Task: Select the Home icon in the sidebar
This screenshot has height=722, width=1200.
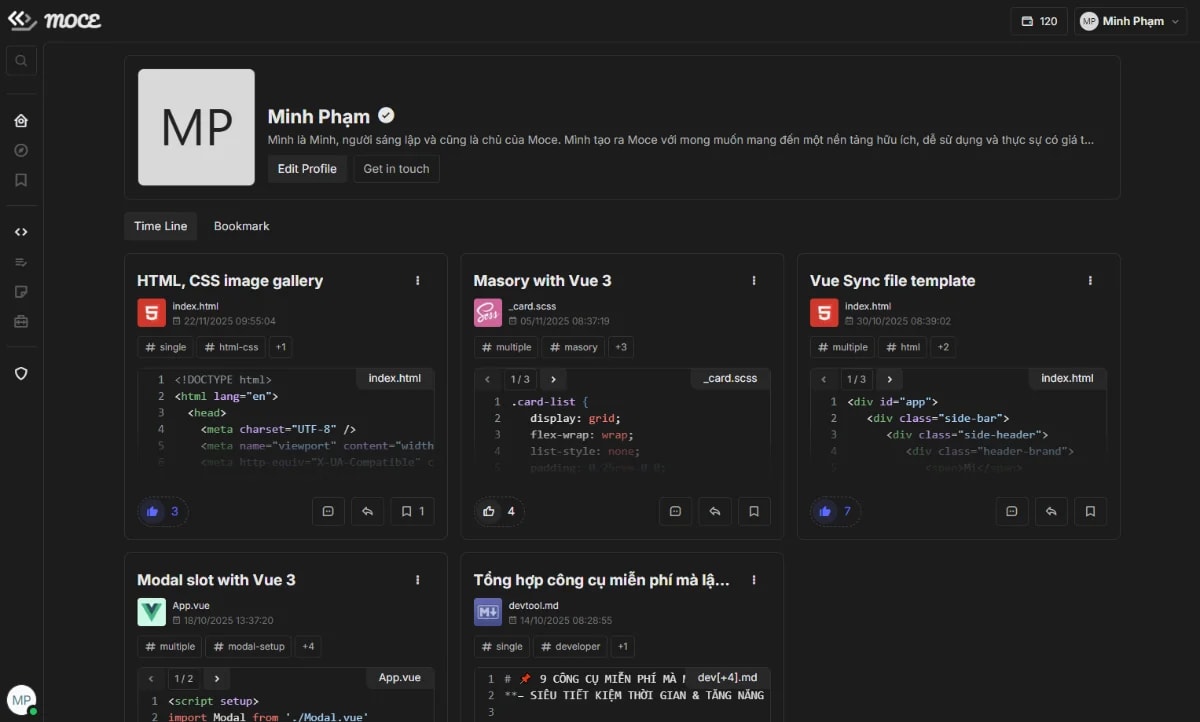Action: coord(21,120)
